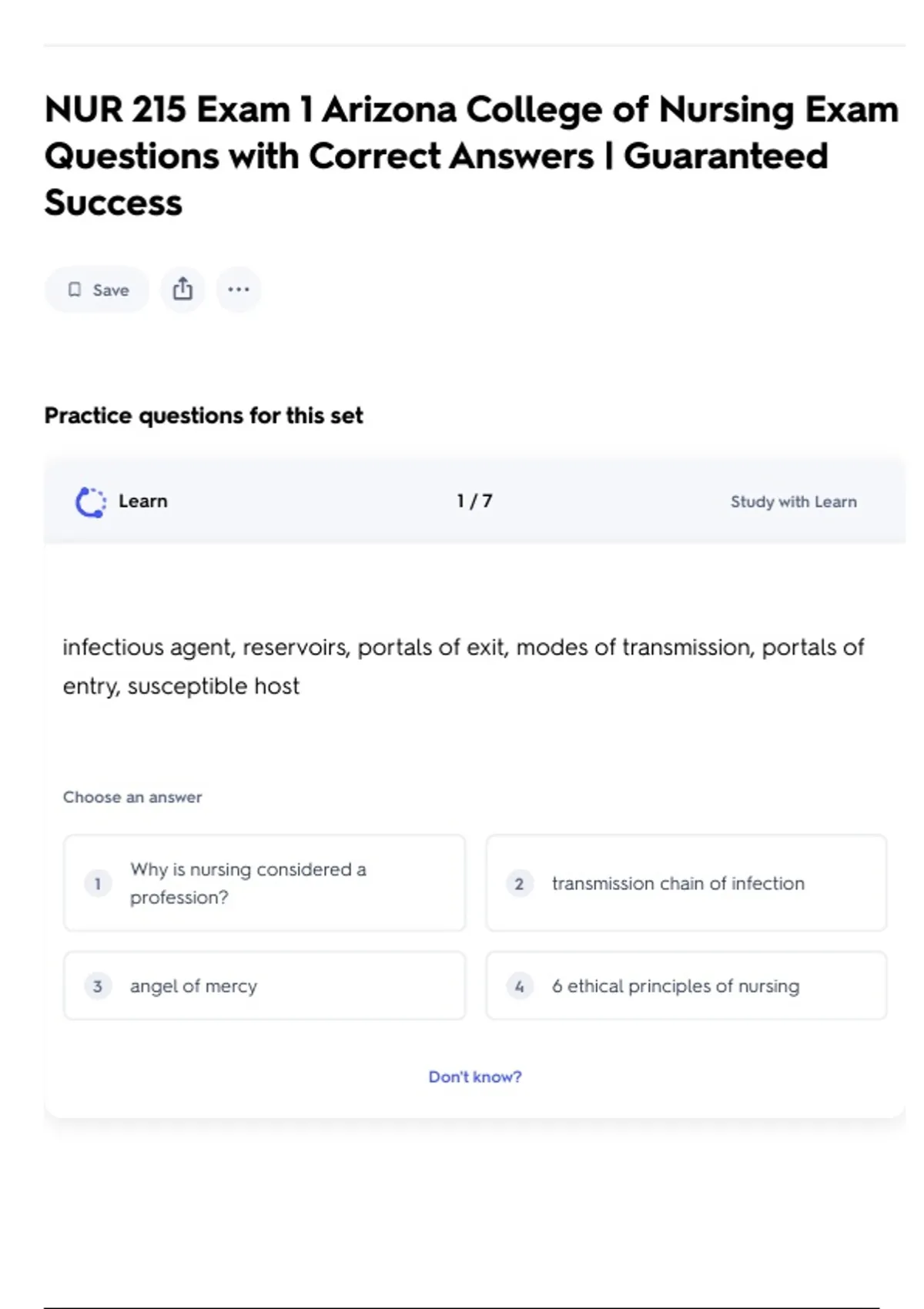This screenshot has width=924, height=1309.
Task: Open the "Study with Learn" link
Action: [x=793, y=502]
